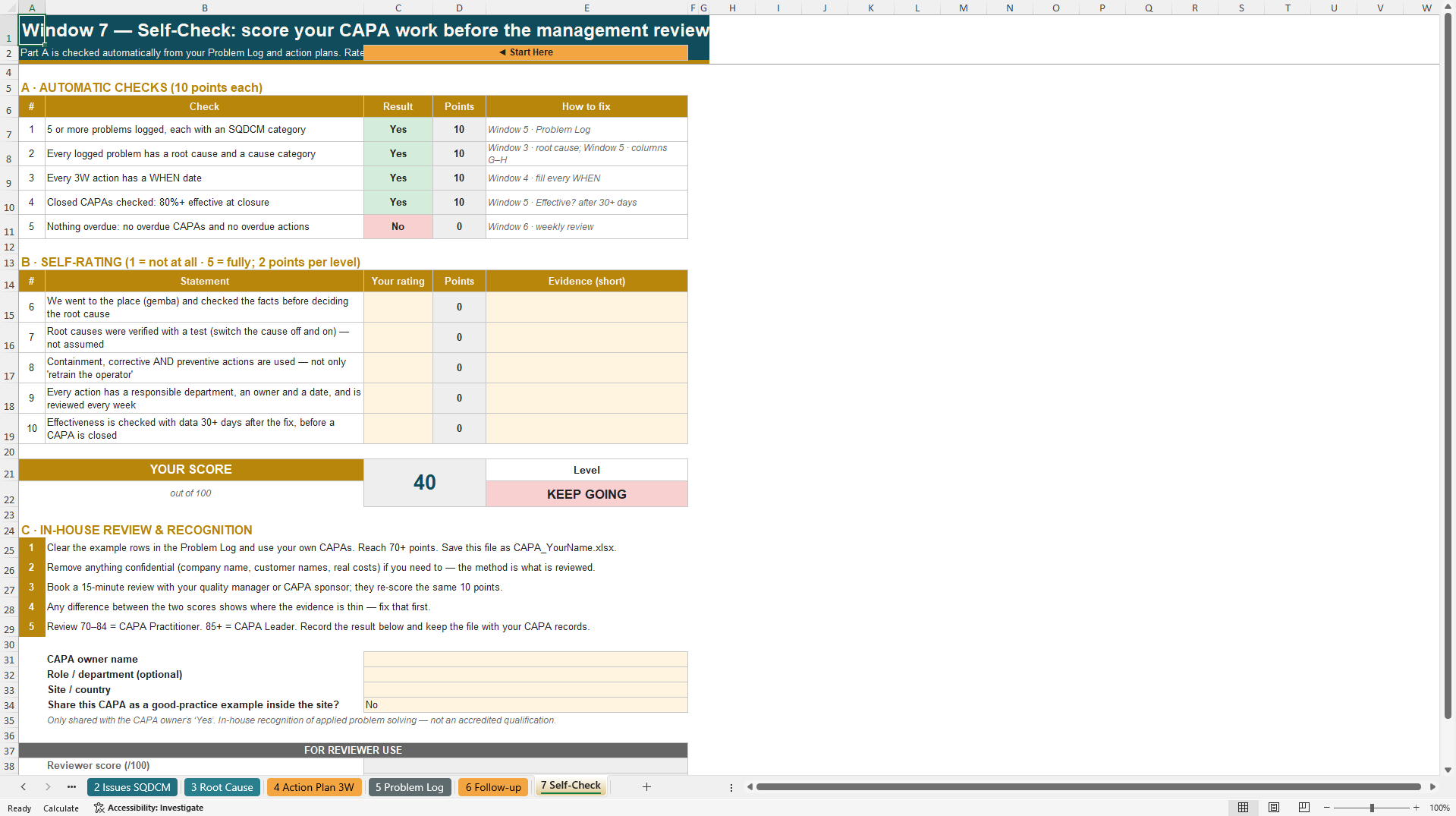Viewport: 1456px width, 816px height.
Task: Click Calculate in the status bar
Action: (61, 808)
